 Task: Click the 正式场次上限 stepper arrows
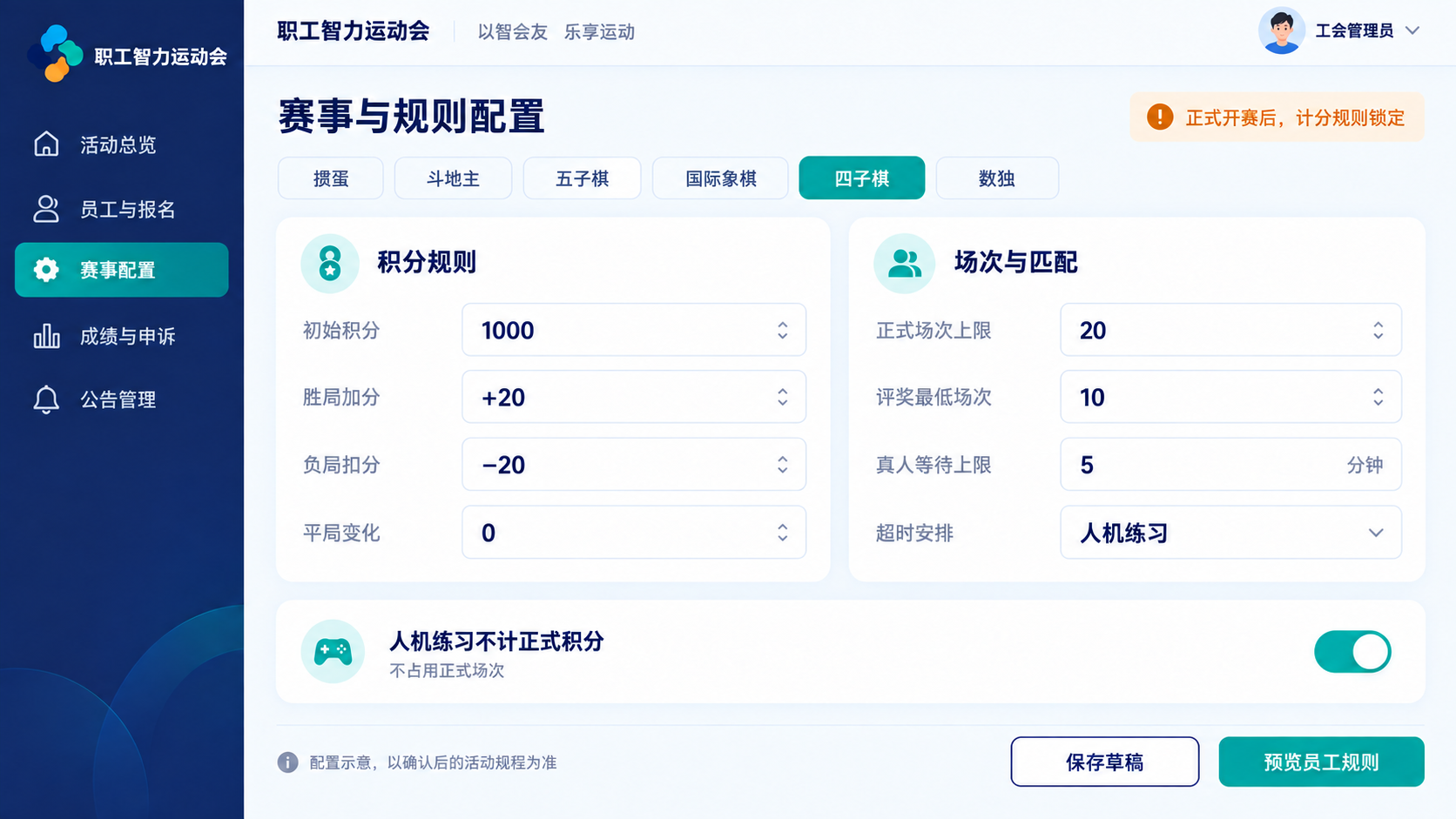point(1378,330)
